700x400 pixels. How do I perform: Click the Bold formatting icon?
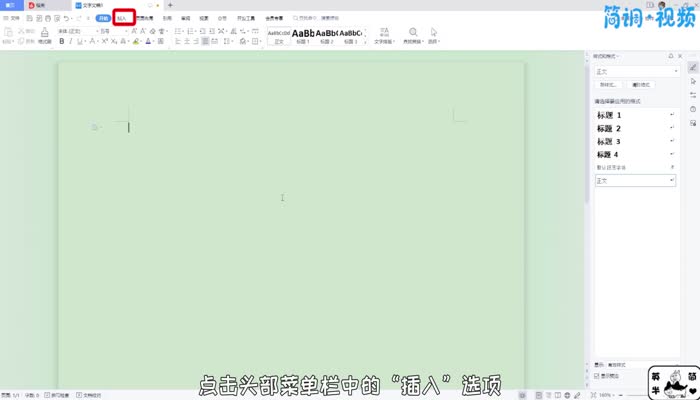point(61,42)
